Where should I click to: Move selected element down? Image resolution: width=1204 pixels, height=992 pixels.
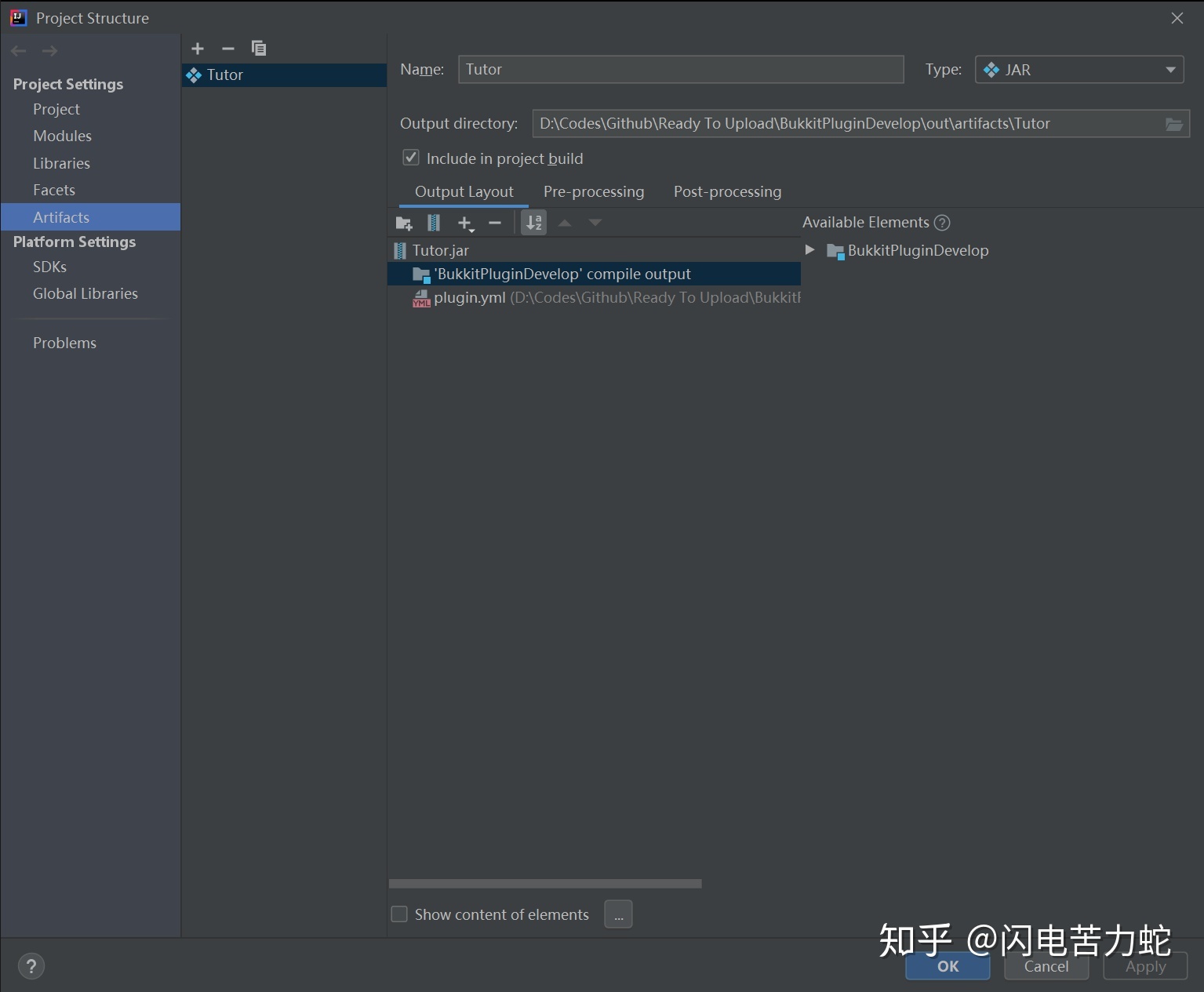pyautogui.click(x=595, y=223)
